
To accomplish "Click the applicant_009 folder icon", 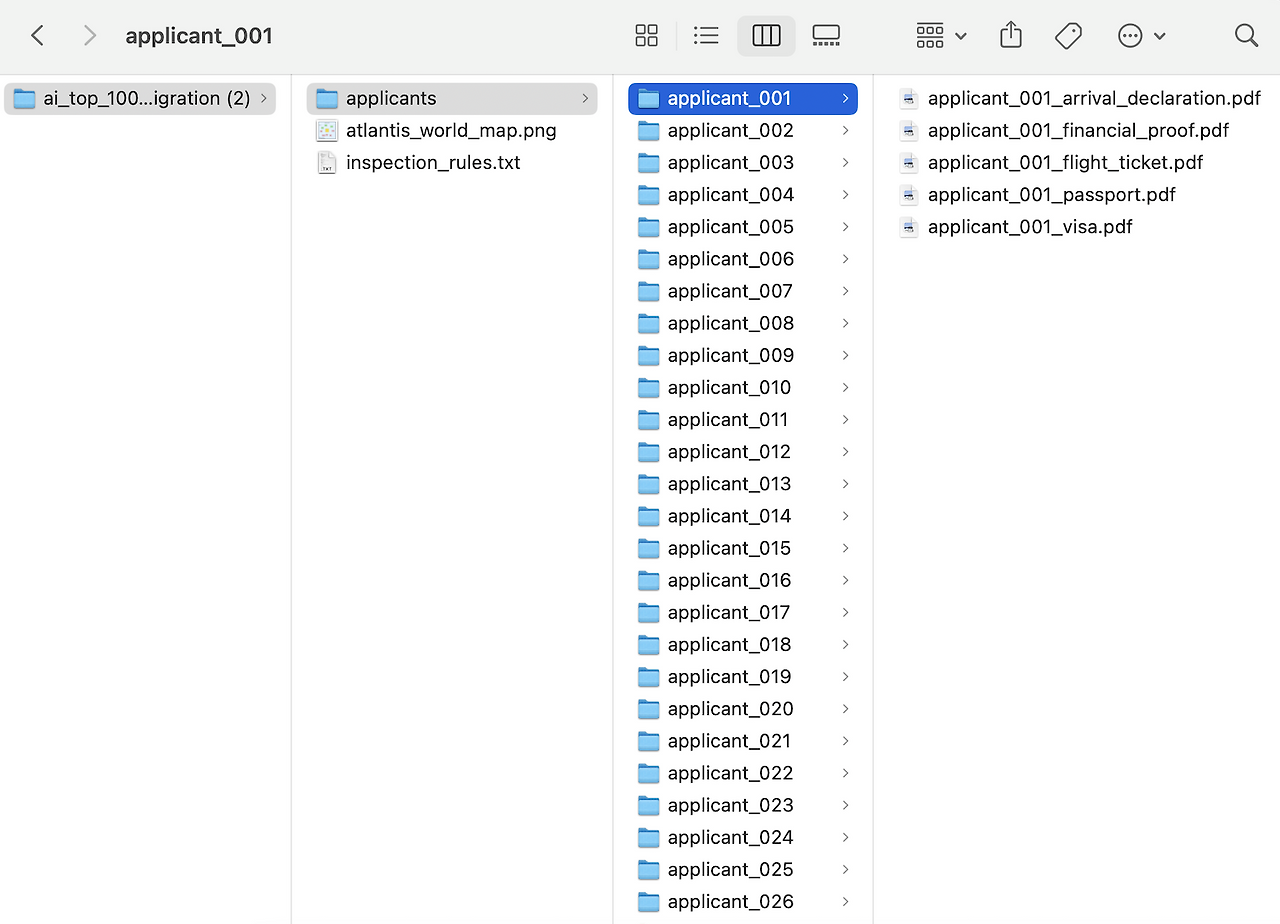I will coord(649,355).
